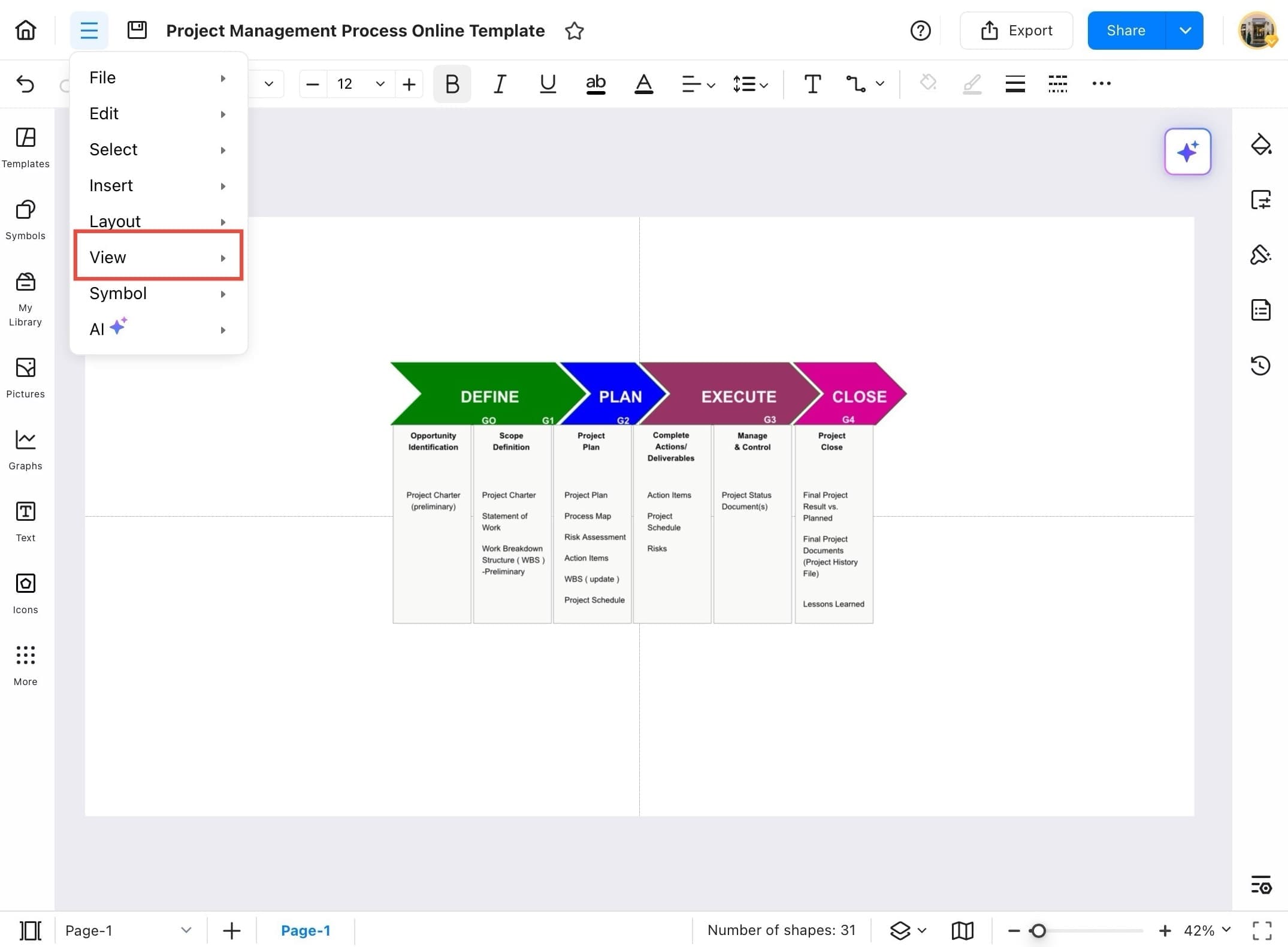
Task: Open the Graphs sidebar tool
Action: point(25,449)
